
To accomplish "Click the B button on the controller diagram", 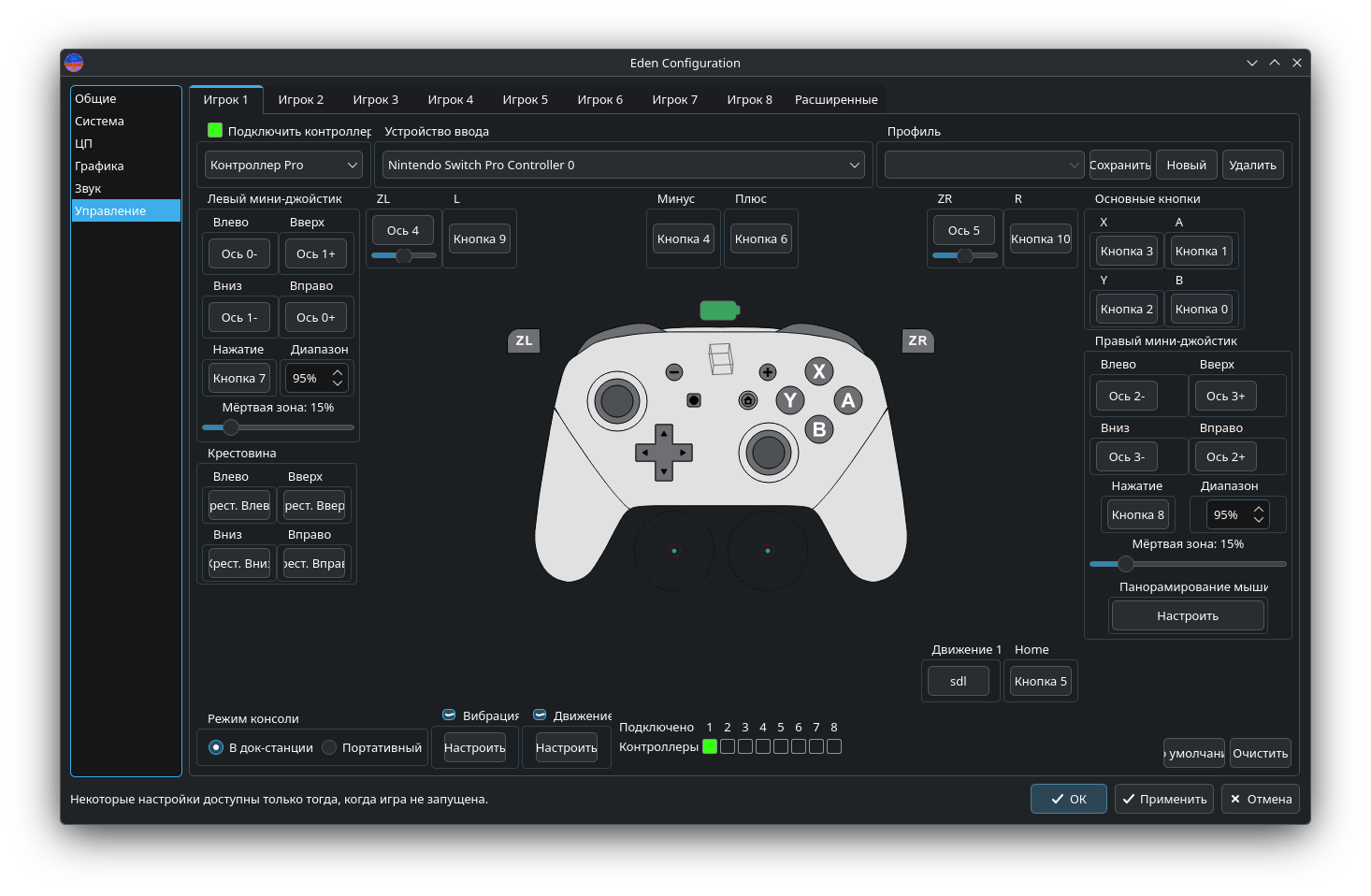I will tap(819, 429).
